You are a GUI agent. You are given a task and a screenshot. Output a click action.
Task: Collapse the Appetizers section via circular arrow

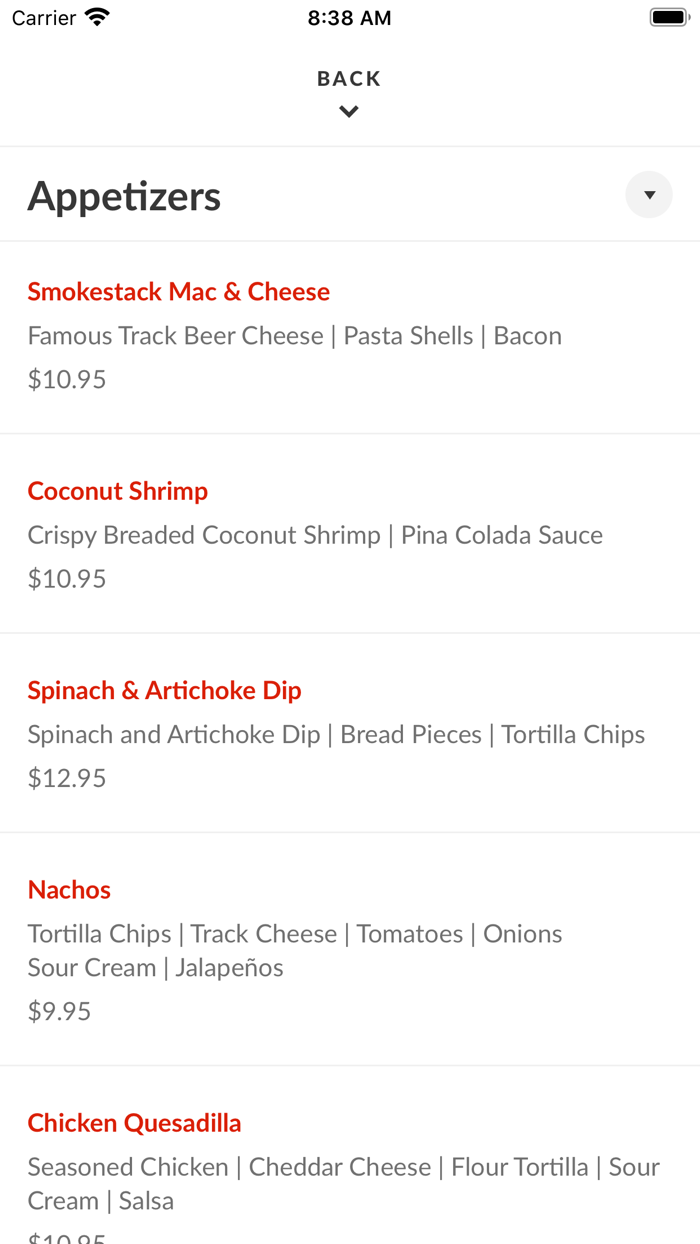click(648, 194)
